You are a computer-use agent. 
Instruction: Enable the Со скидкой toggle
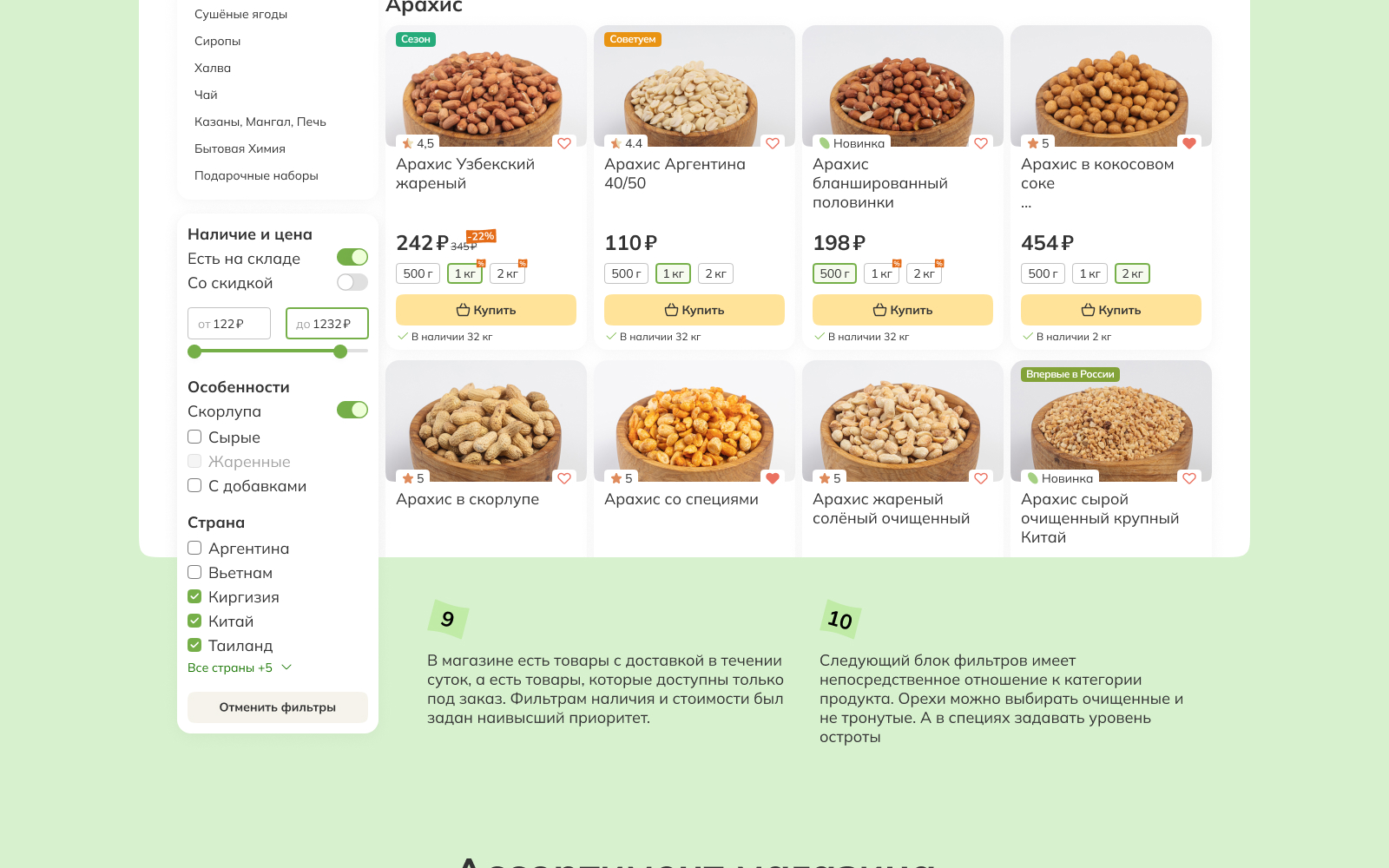[x=352, y=282]
